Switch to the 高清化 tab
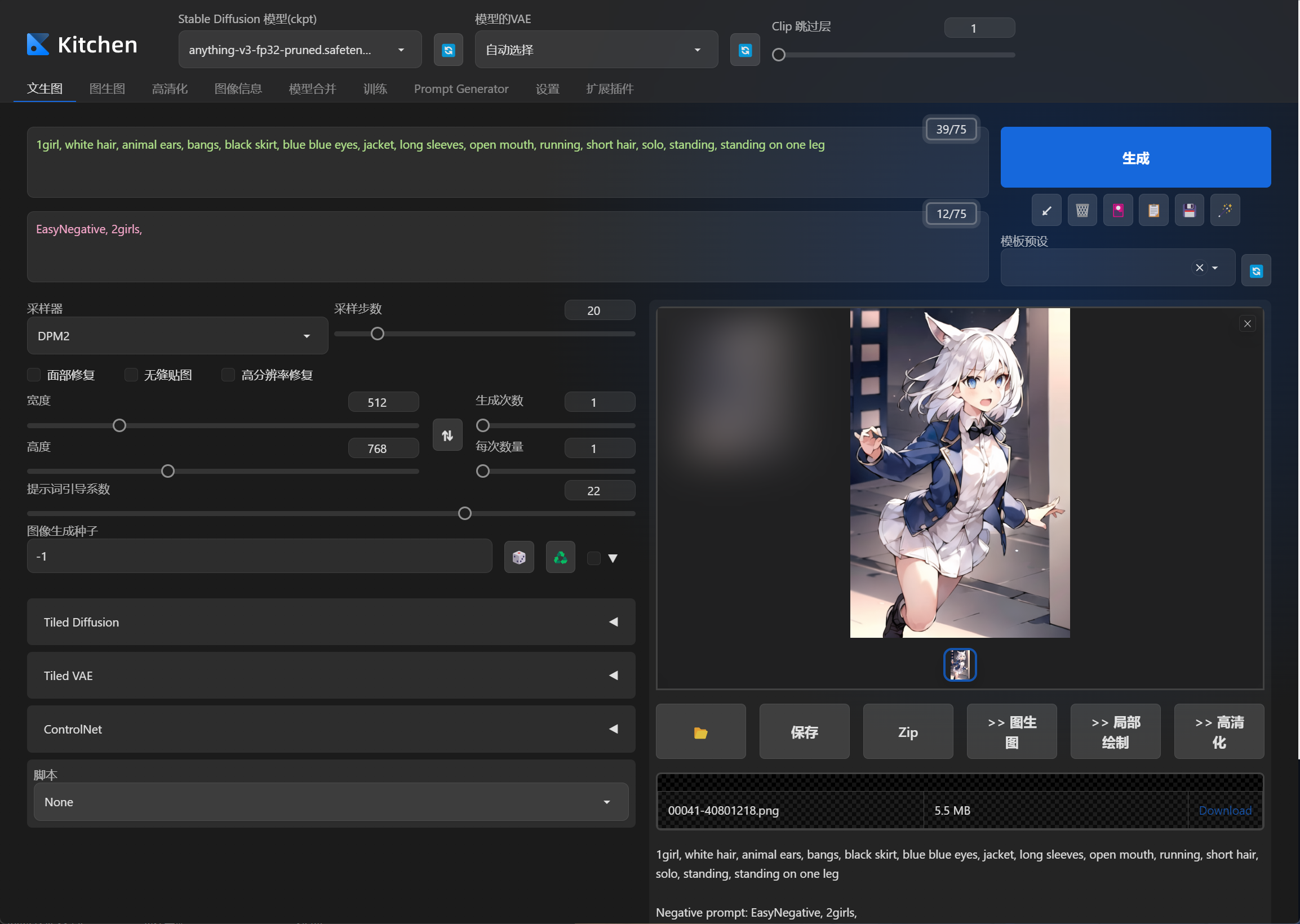 point(170,89)
